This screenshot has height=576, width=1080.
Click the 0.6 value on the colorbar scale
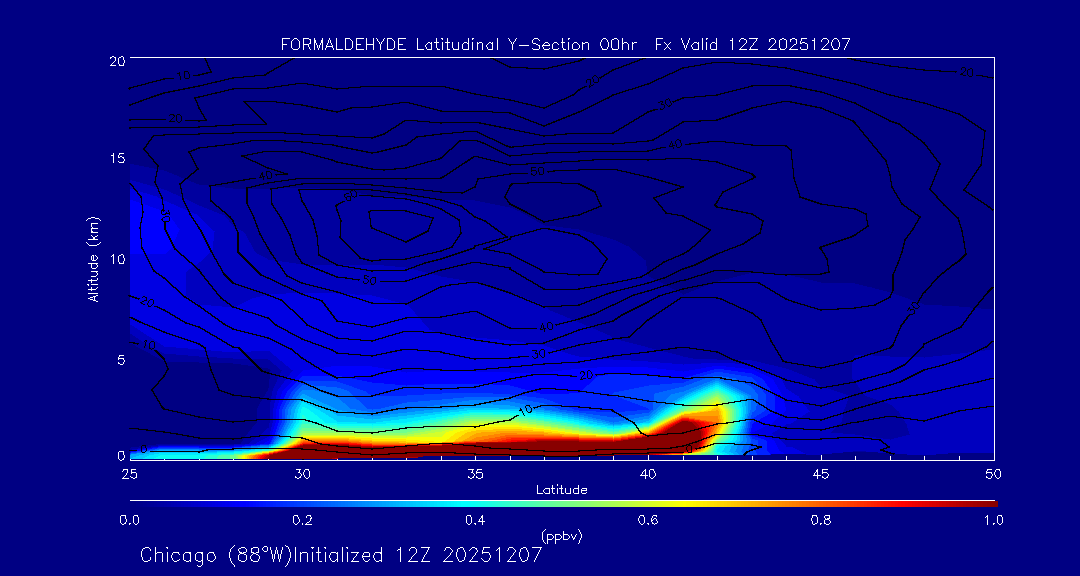coord(648,520)
